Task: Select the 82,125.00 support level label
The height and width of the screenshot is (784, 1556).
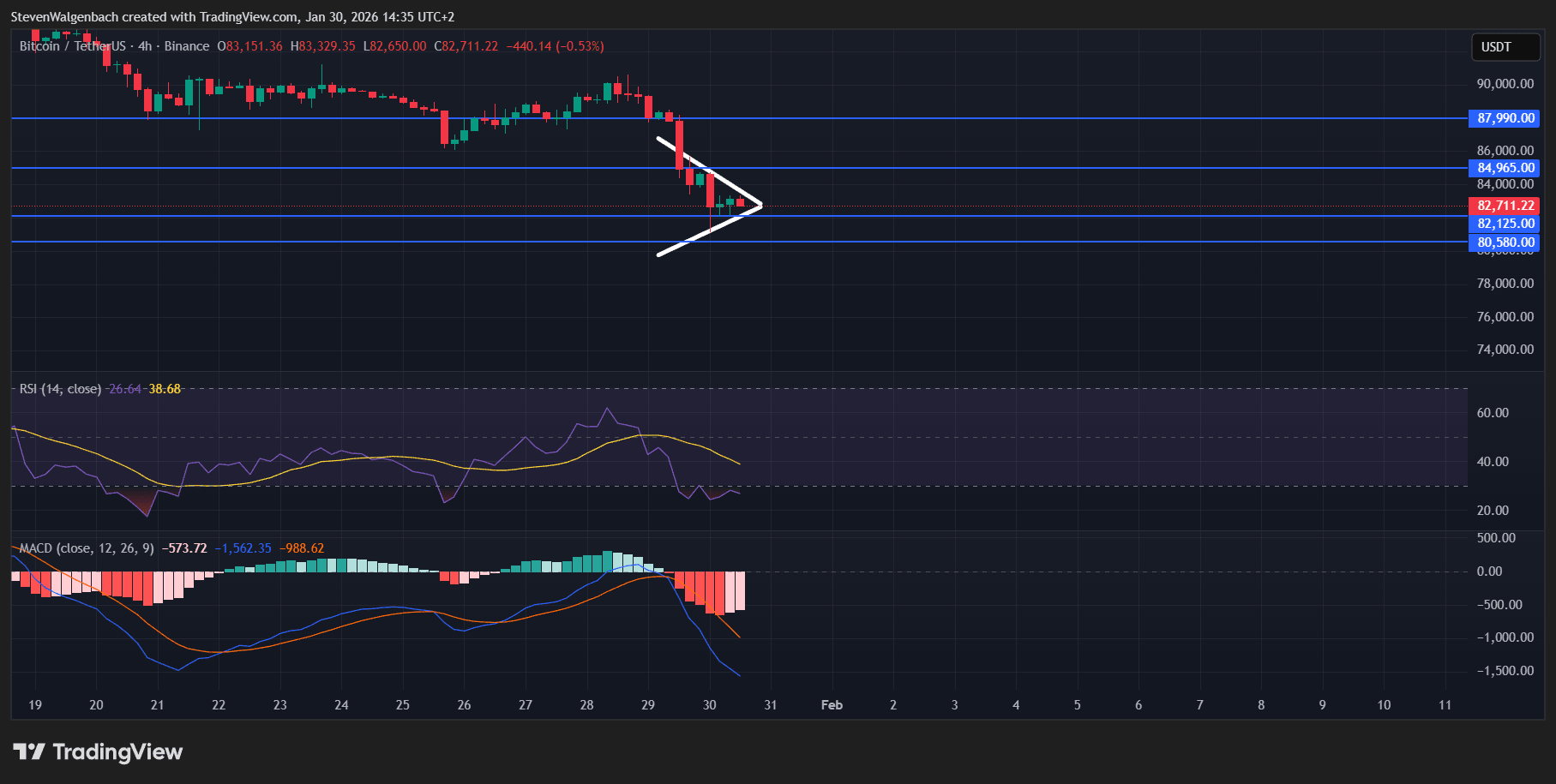Action: [1505, 224]
